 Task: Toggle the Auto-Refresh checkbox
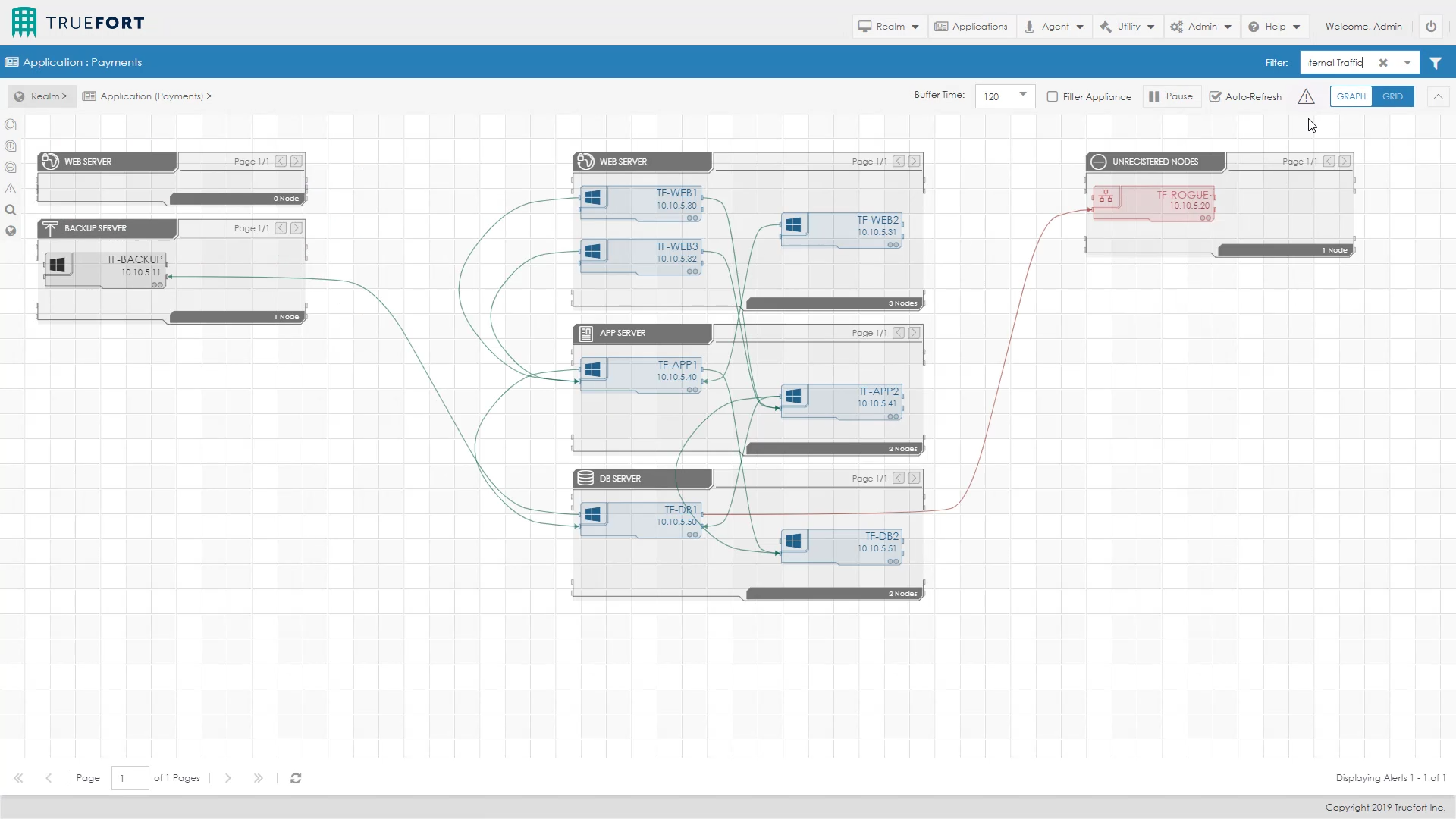(x=1215, y=96)
